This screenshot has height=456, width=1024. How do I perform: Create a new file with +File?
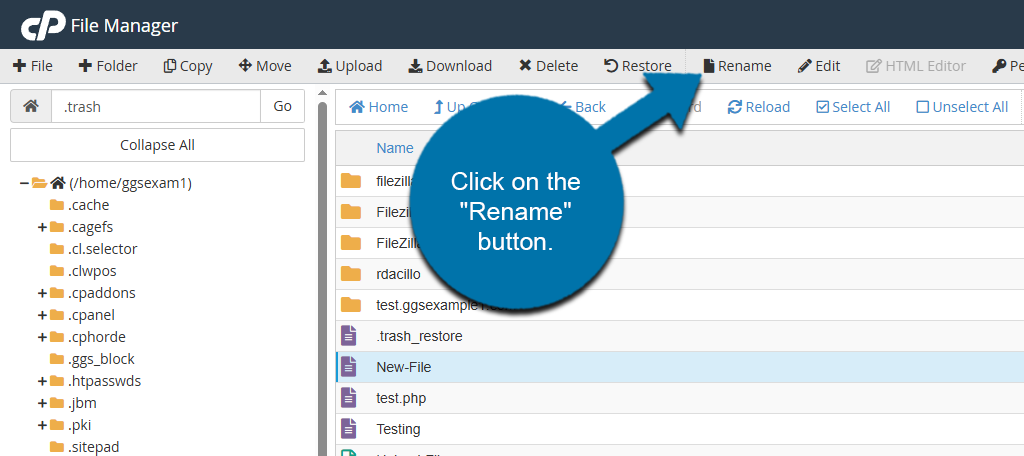(x=33, y=66)
